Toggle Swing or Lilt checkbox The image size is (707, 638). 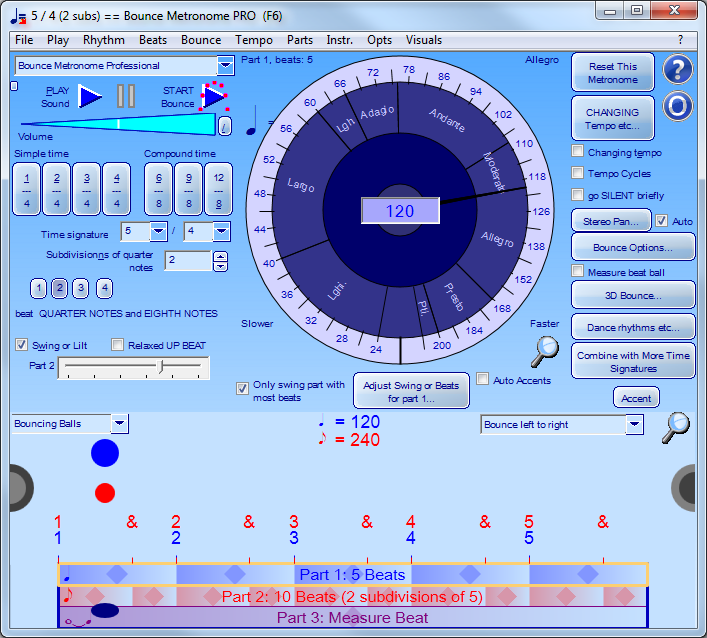(x=21, y=345)
